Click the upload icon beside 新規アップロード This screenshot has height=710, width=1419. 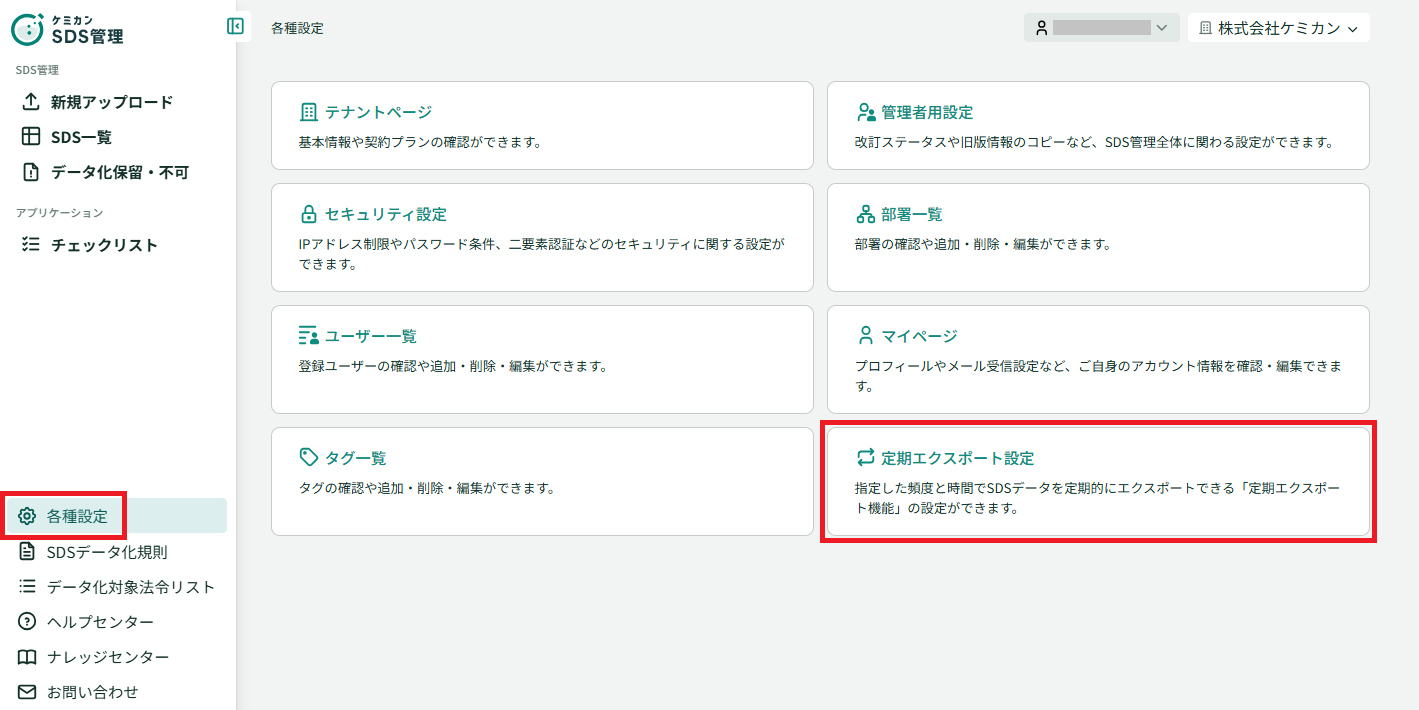coord(31,102)
